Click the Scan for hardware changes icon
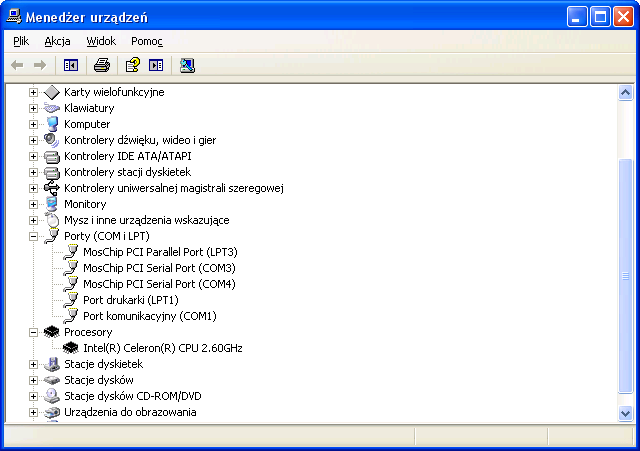 pyautogui.click(x=187, y=65)
